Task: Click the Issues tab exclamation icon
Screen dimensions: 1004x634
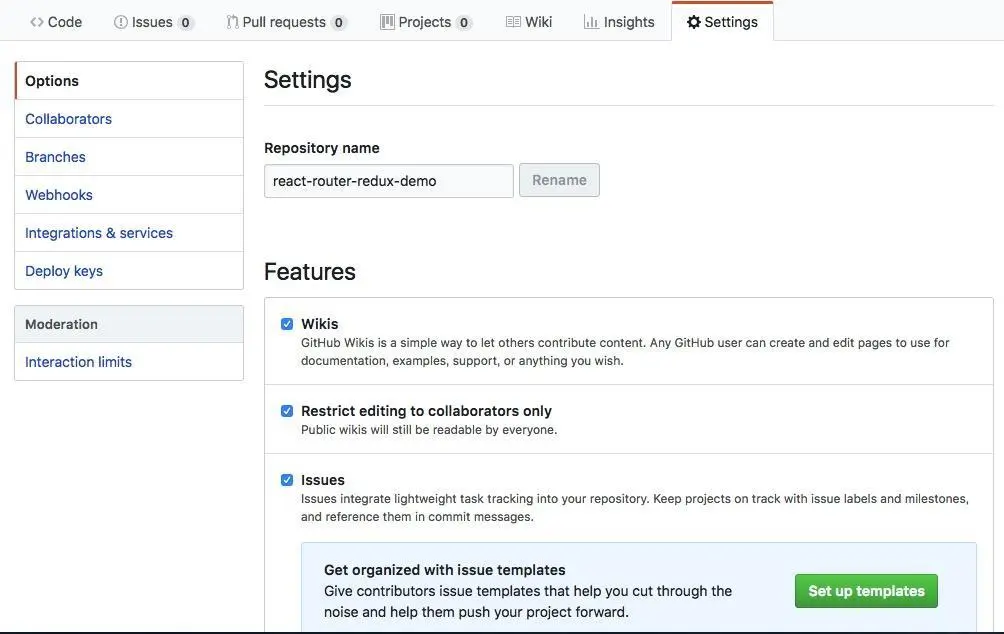Action: click(x=121, y=22)
